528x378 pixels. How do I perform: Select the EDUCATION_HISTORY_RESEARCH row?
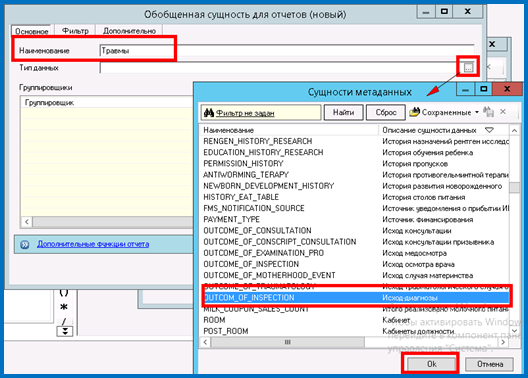tap(355, 152)
